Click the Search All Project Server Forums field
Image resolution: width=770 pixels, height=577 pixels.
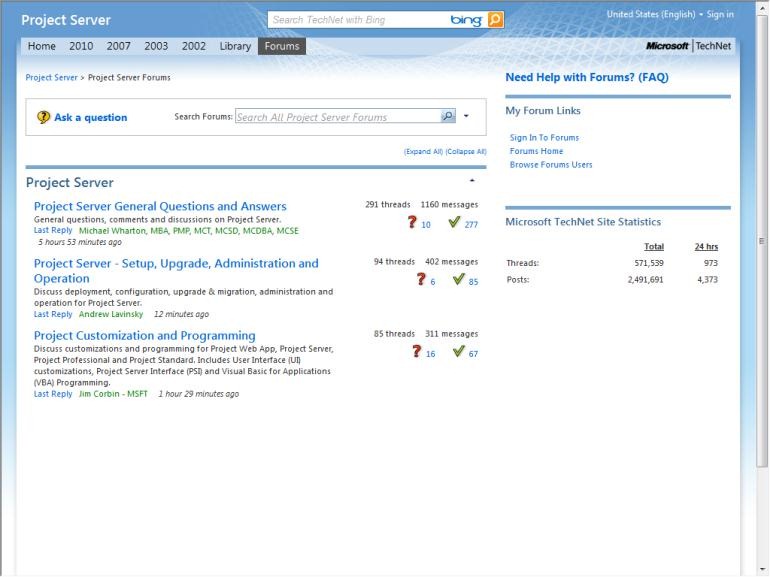click(338, 116)
